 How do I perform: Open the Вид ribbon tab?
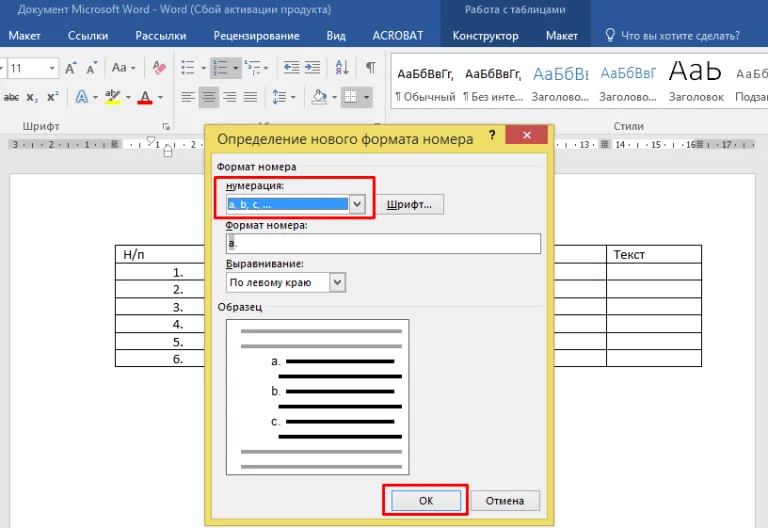pos(336,36)
